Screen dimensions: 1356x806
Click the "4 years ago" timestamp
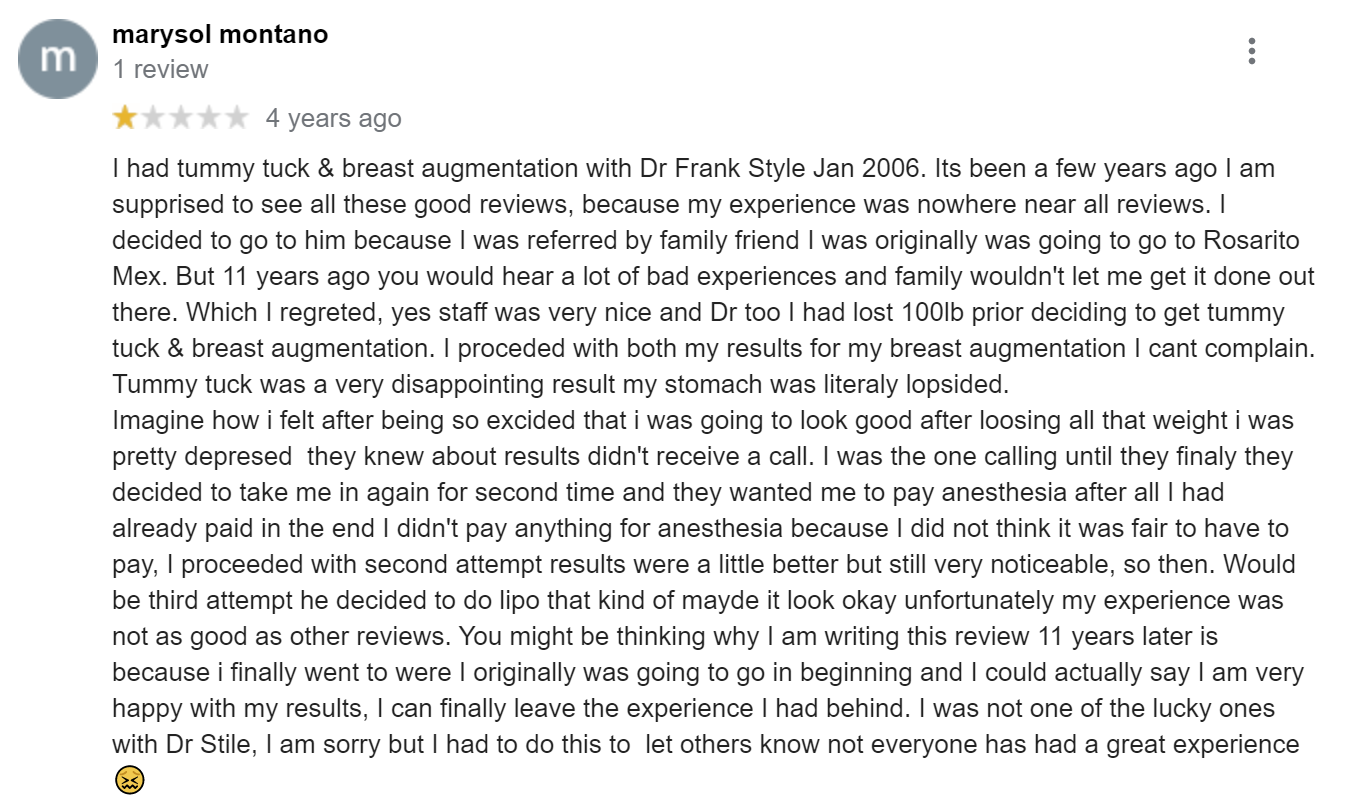(x=333, y=119)
